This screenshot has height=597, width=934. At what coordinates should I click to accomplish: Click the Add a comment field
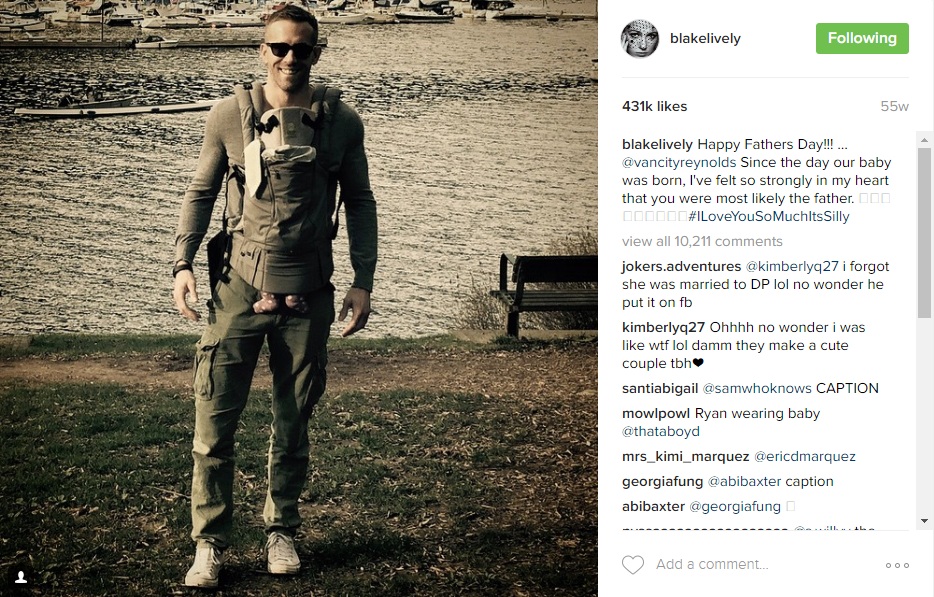[x=763, y=564]
